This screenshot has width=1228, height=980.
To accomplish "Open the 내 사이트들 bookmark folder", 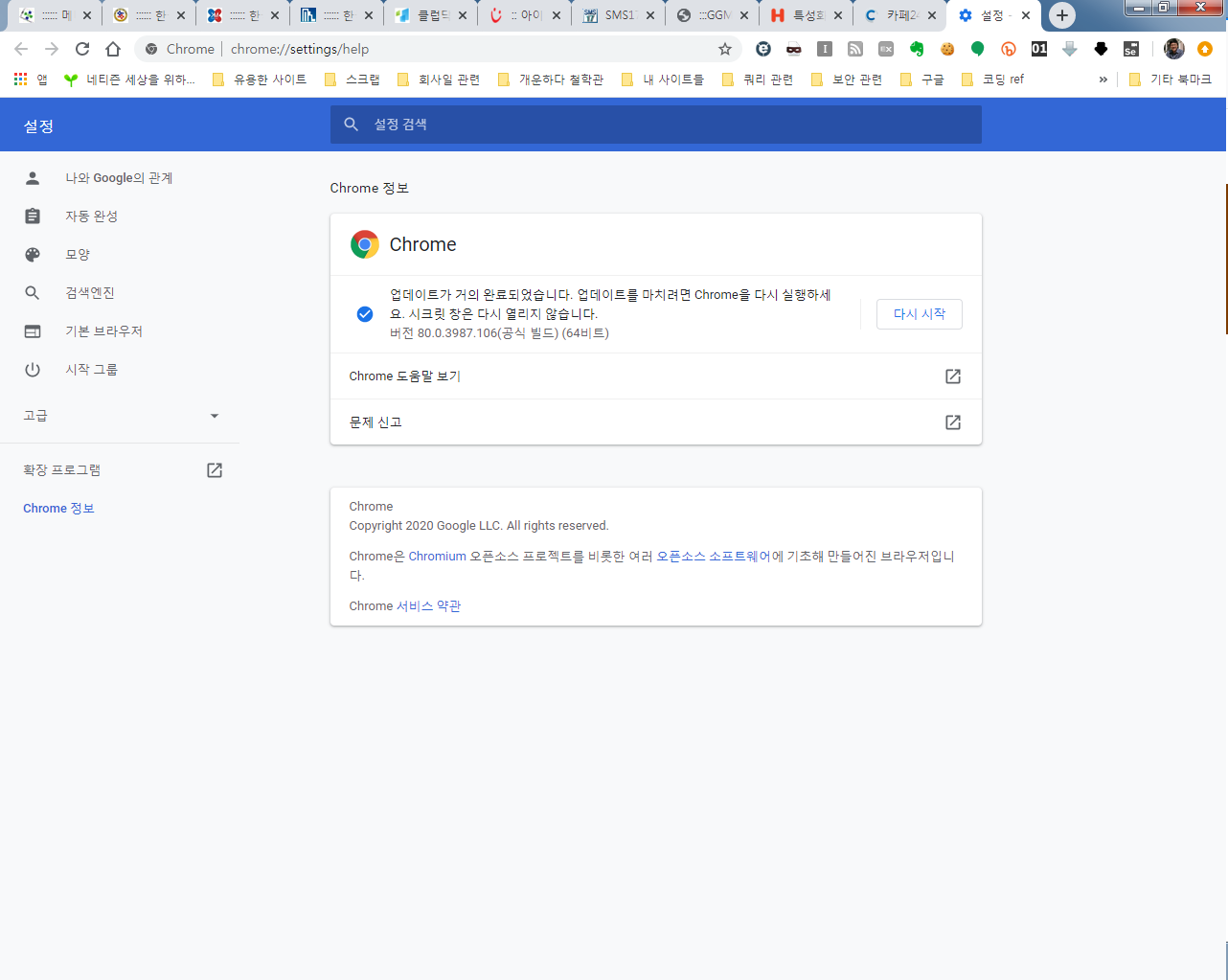I will pyautogui.click(x=663, y=80).
